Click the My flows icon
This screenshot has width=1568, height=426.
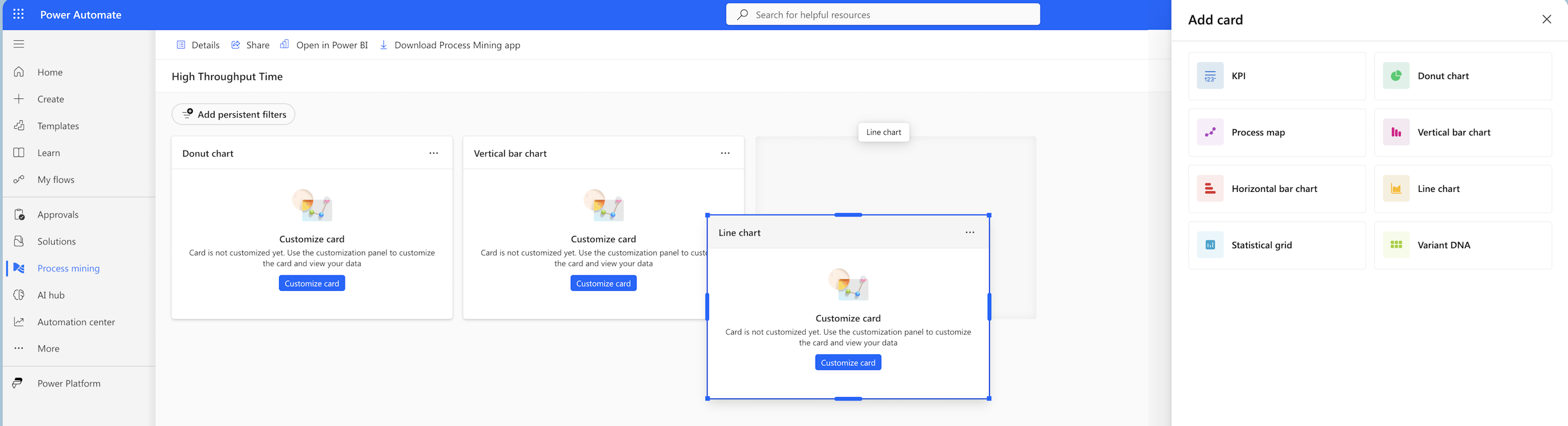(x=19, y=179)
